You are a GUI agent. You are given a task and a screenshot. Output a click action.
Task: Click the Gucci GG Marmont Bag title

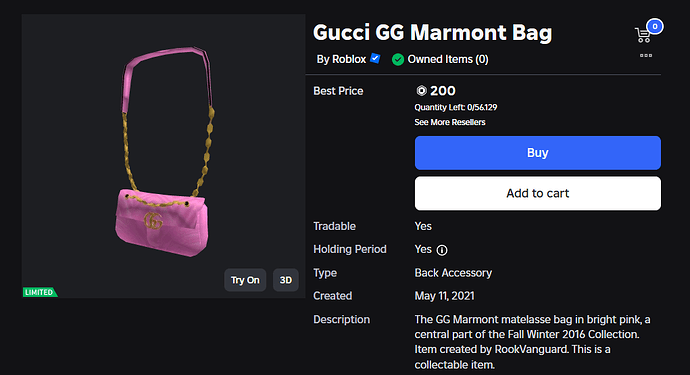click(x=432, y=33)
